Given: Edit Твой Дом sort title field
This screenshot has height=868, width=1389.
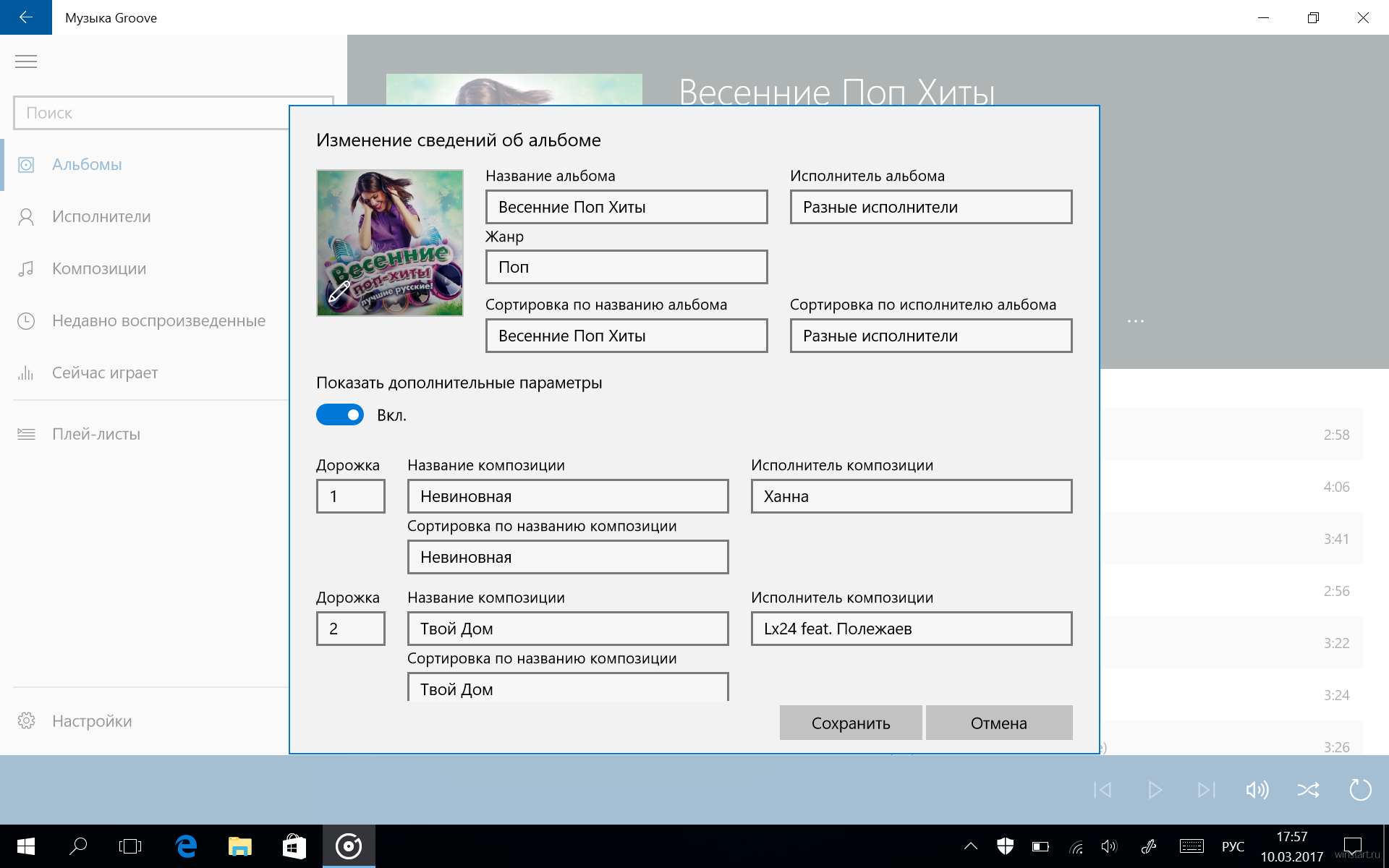Looking at the screenshot, I should pos(568,687).
